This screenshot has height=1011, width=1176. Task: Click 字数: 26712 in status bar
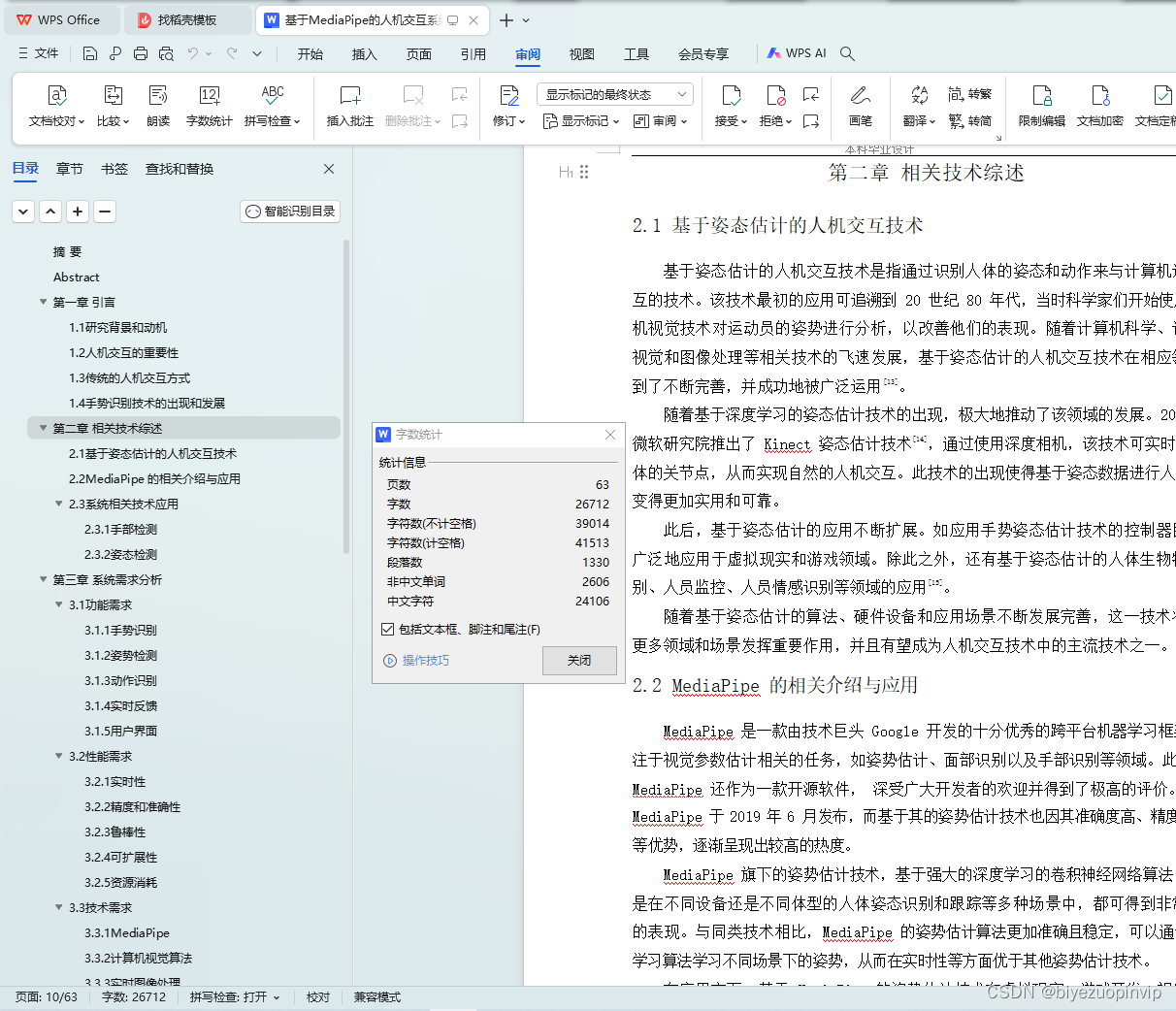[134, 997]
